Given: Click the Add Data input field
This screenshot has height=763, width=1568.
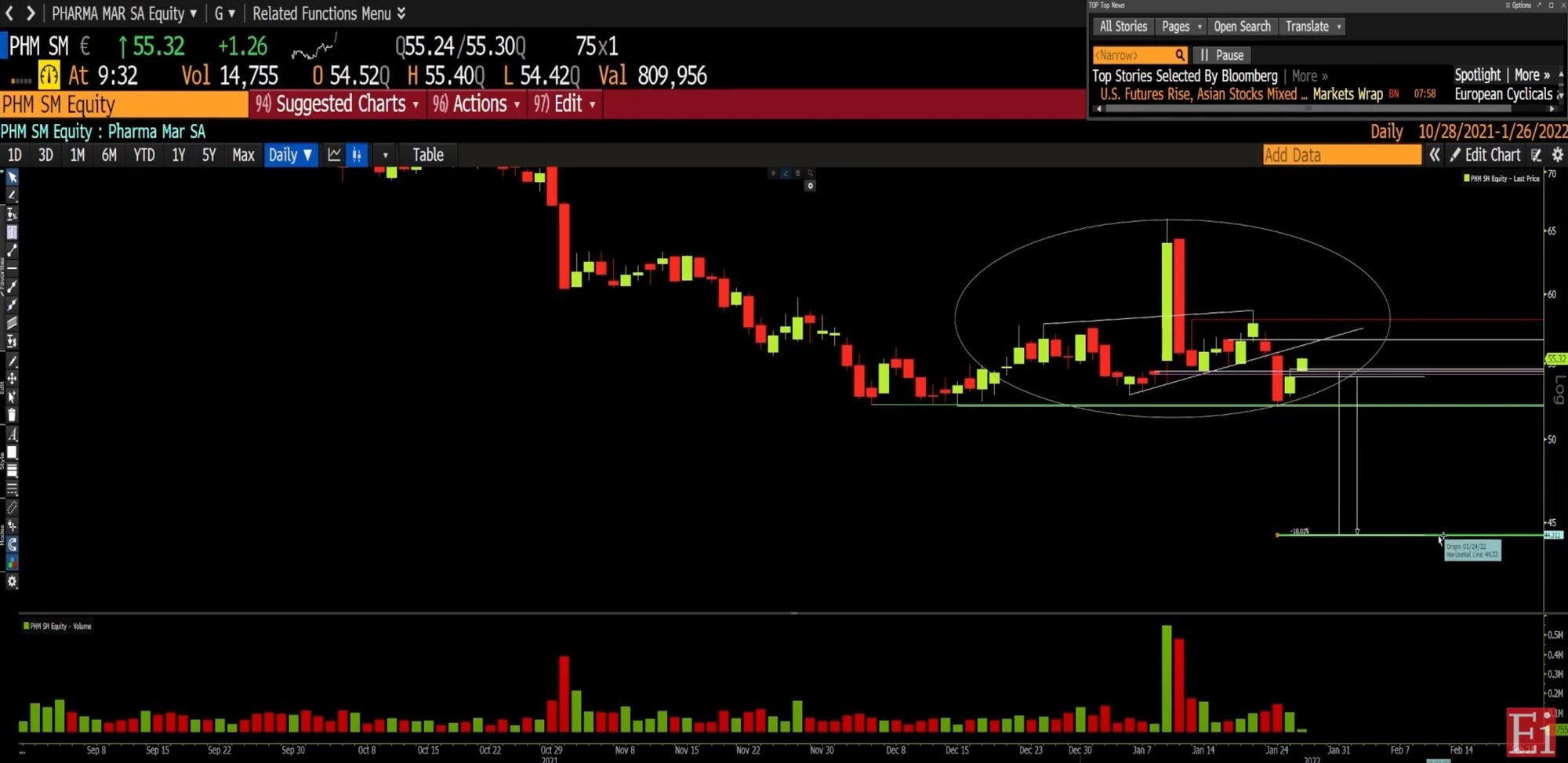Looking at the screenshot, I should 1342,155.
